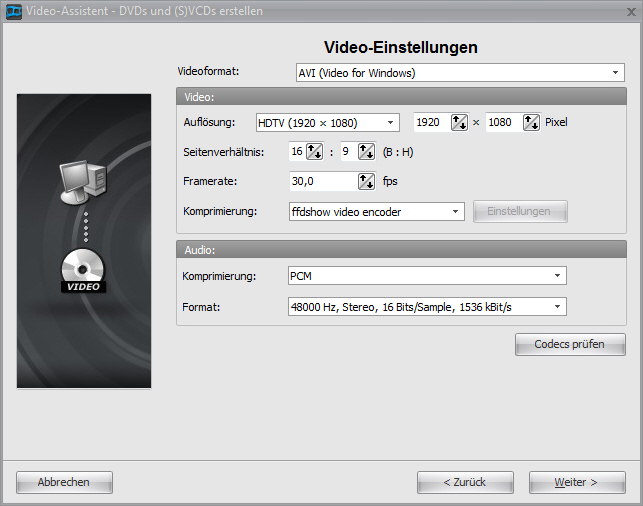Click the height 1080 spinner arrows
Viewport: 643px width, 506px height.
coord(531,123)
